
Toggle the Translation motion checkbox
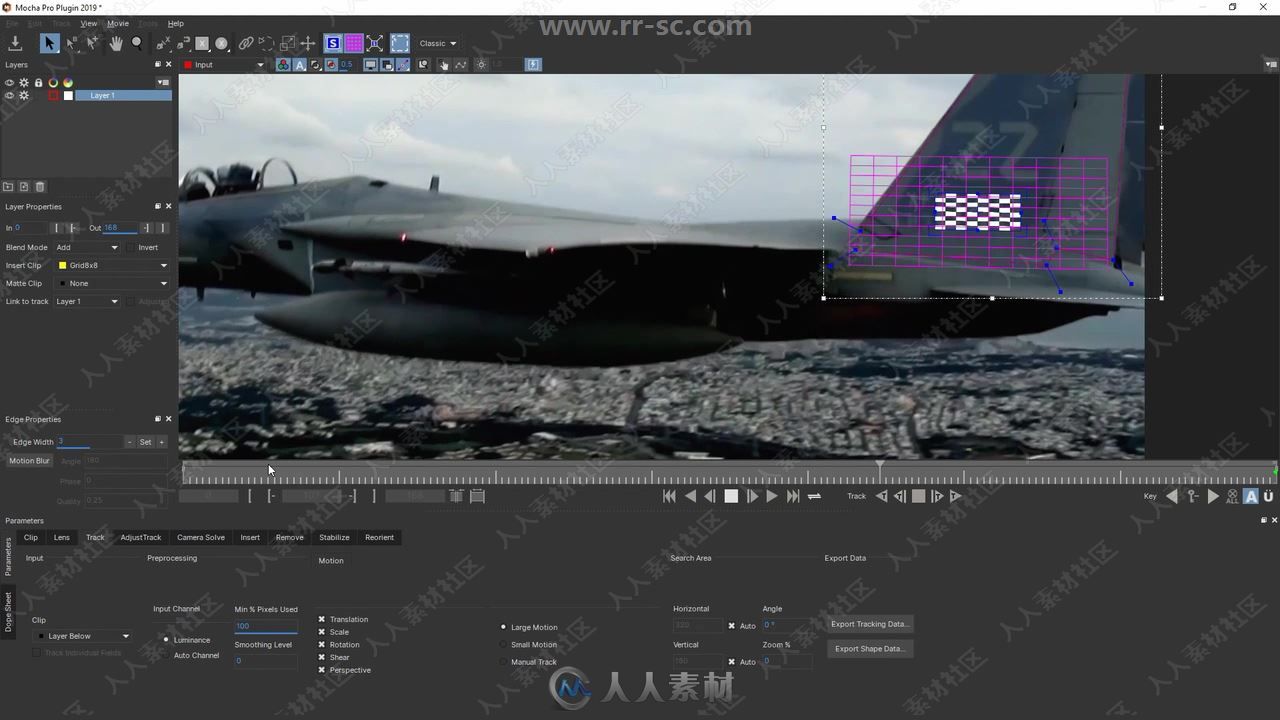(x=322, y=619)
